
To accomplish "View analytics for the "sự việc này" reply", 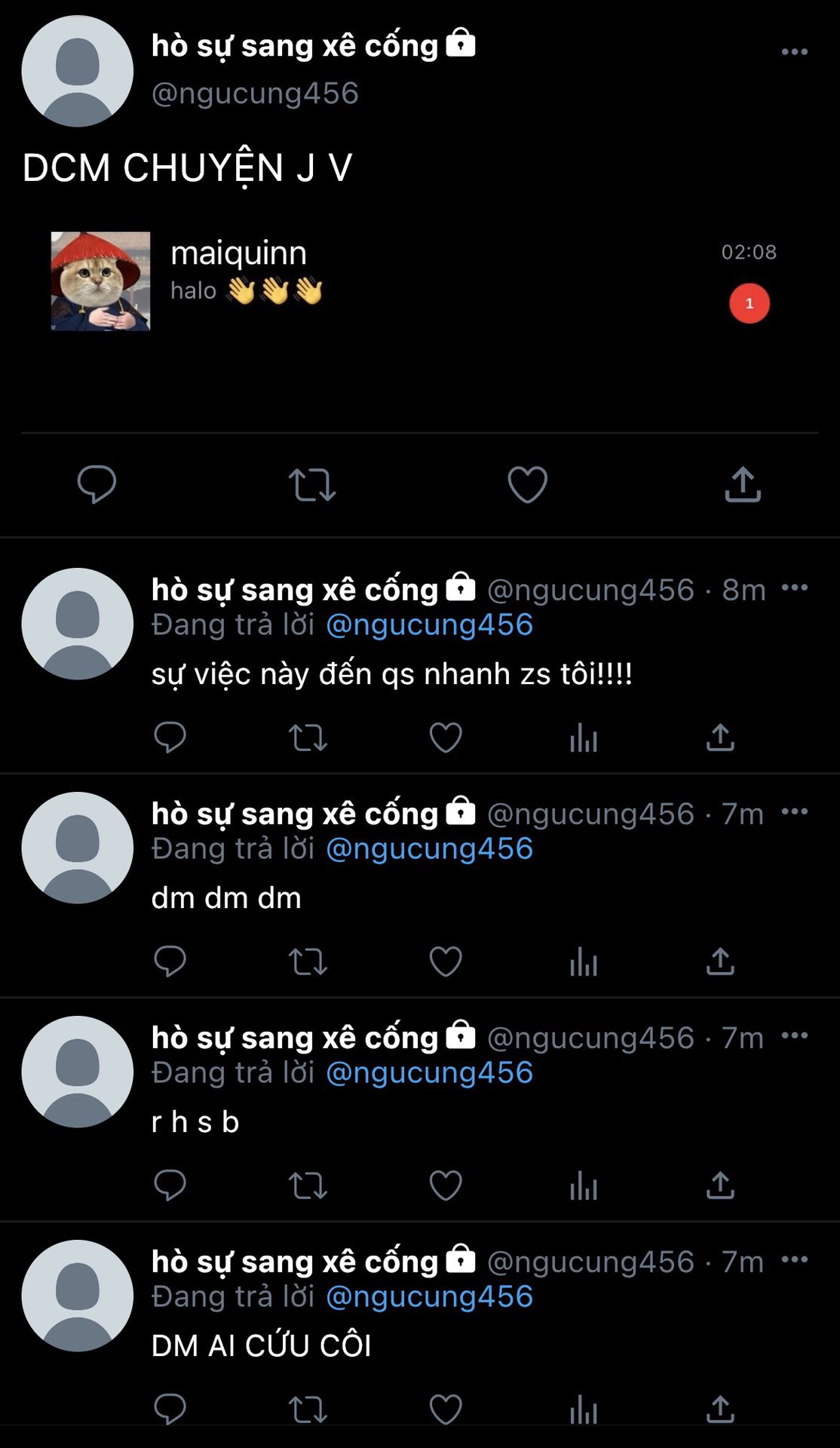I will click(584, 738).
